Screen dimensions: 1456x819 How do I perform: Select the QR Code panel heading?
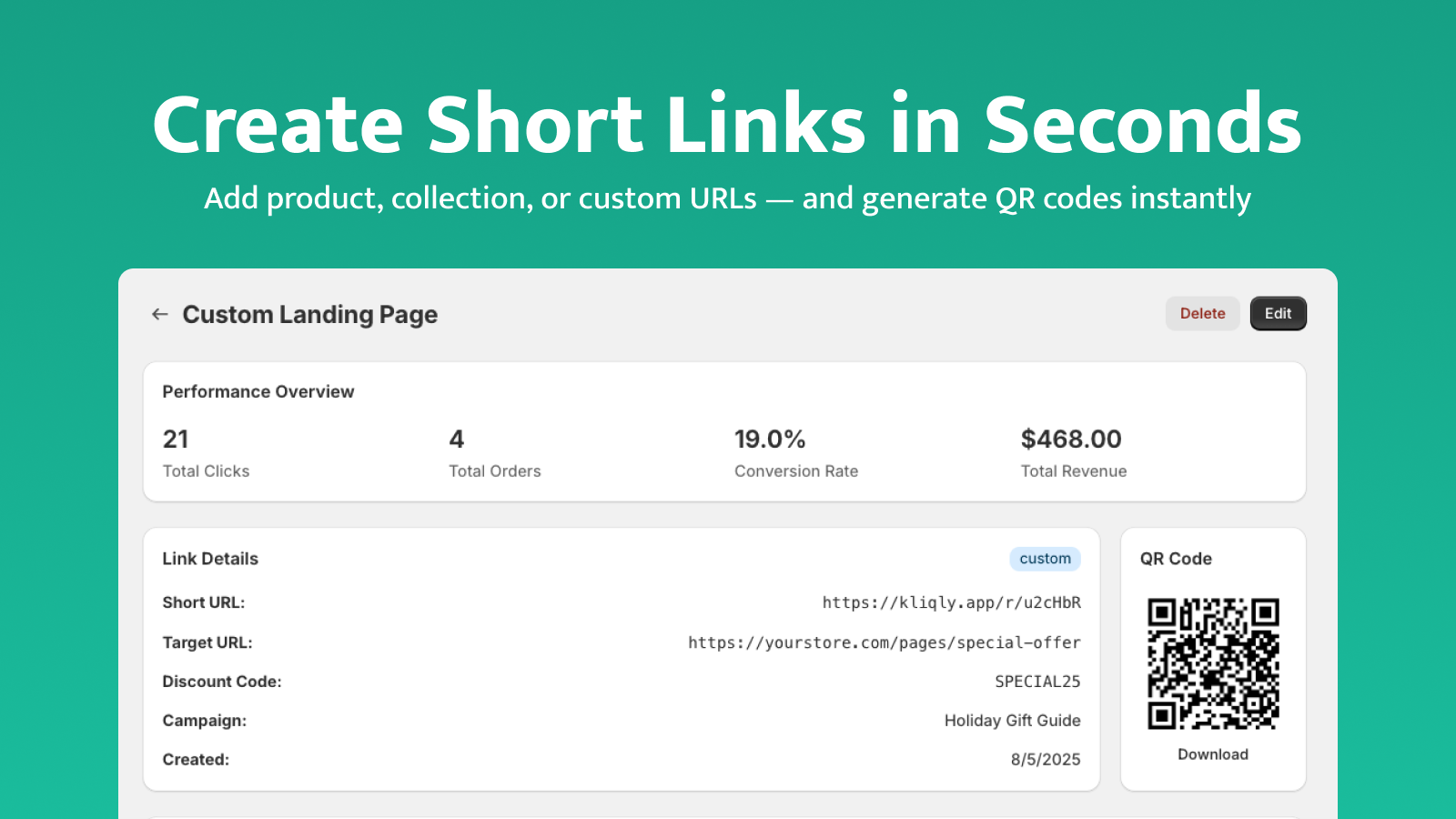pos(1176,558)
